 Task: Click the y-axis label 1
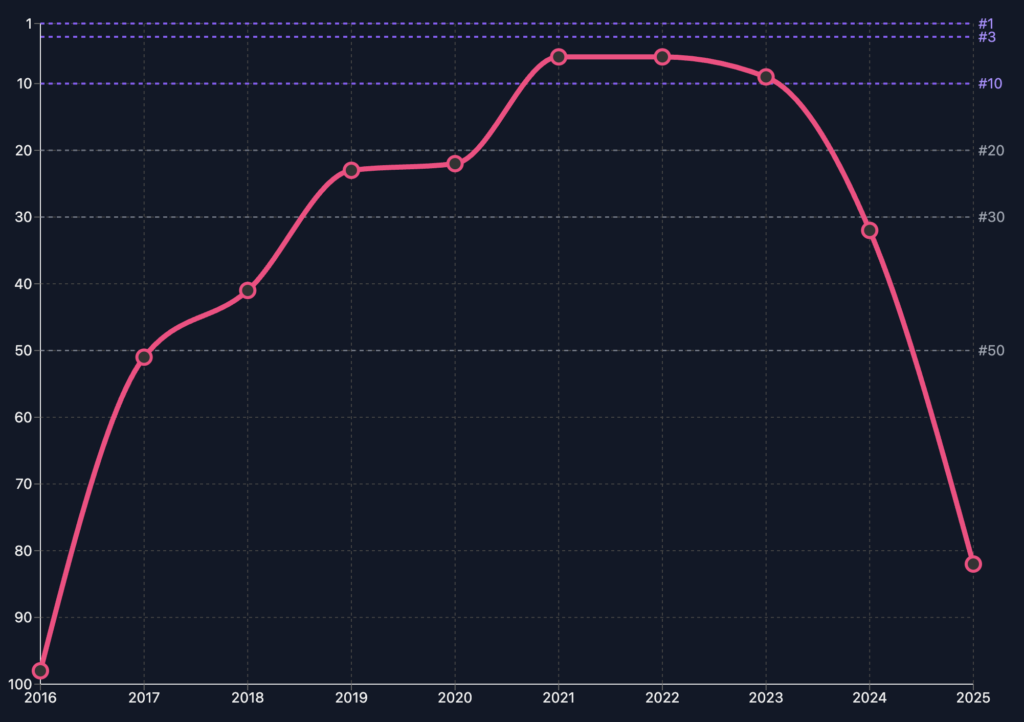pyautogui.click(x=28, y=24)
